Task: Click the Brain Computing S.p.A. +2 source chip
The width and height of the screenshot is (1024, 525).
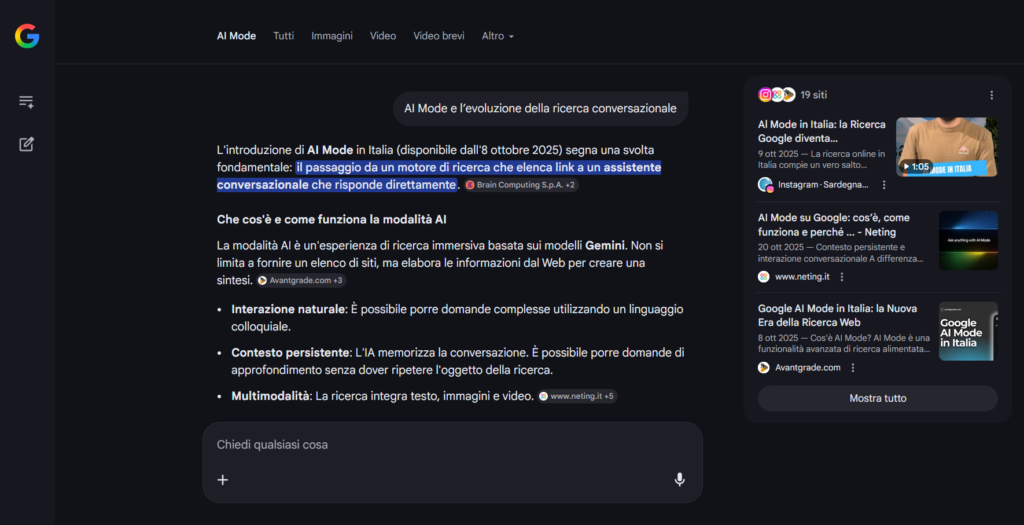Action: click(x=521, y=185)
